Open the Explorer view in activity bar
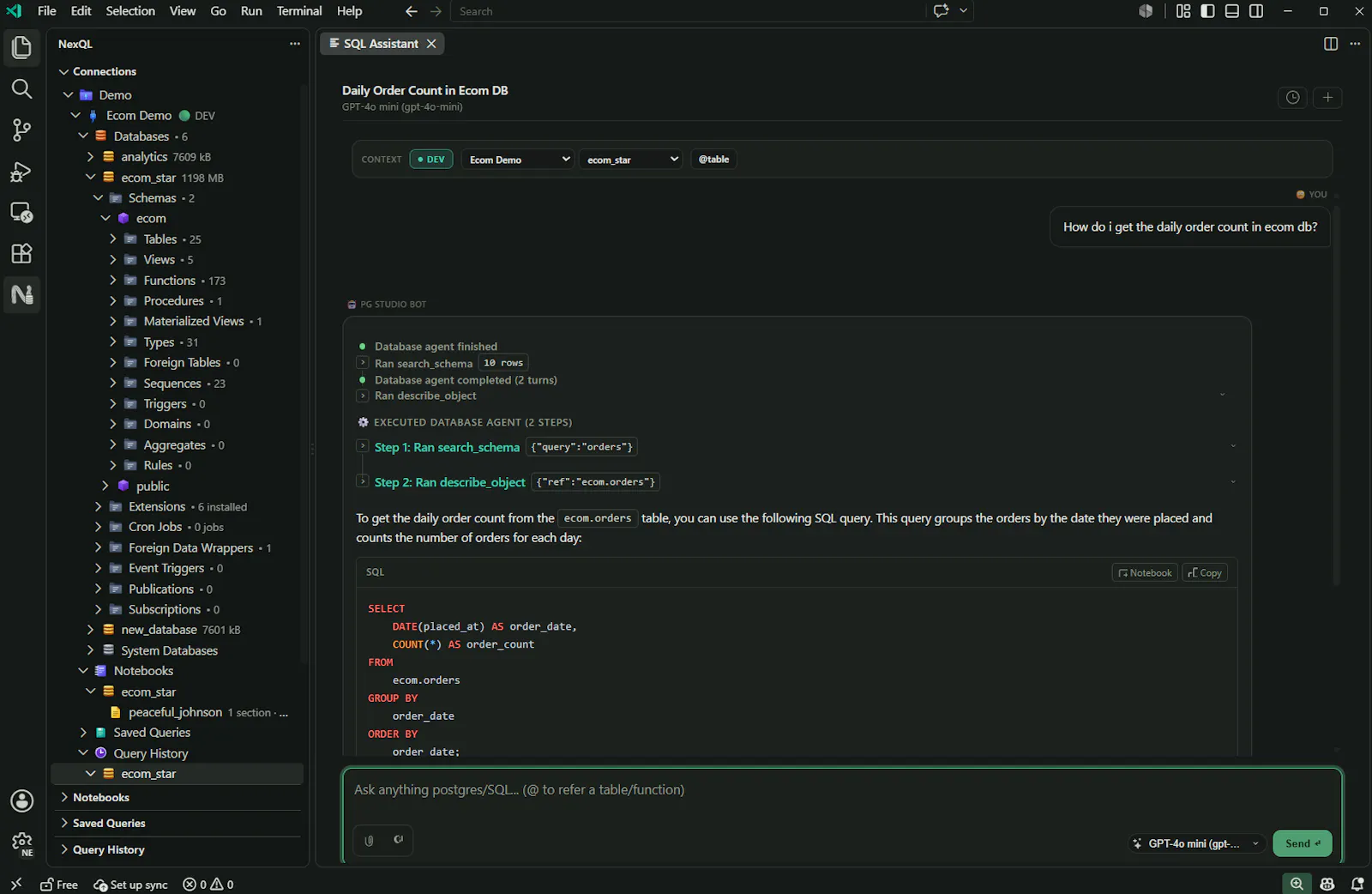 (x=21, y=47)
